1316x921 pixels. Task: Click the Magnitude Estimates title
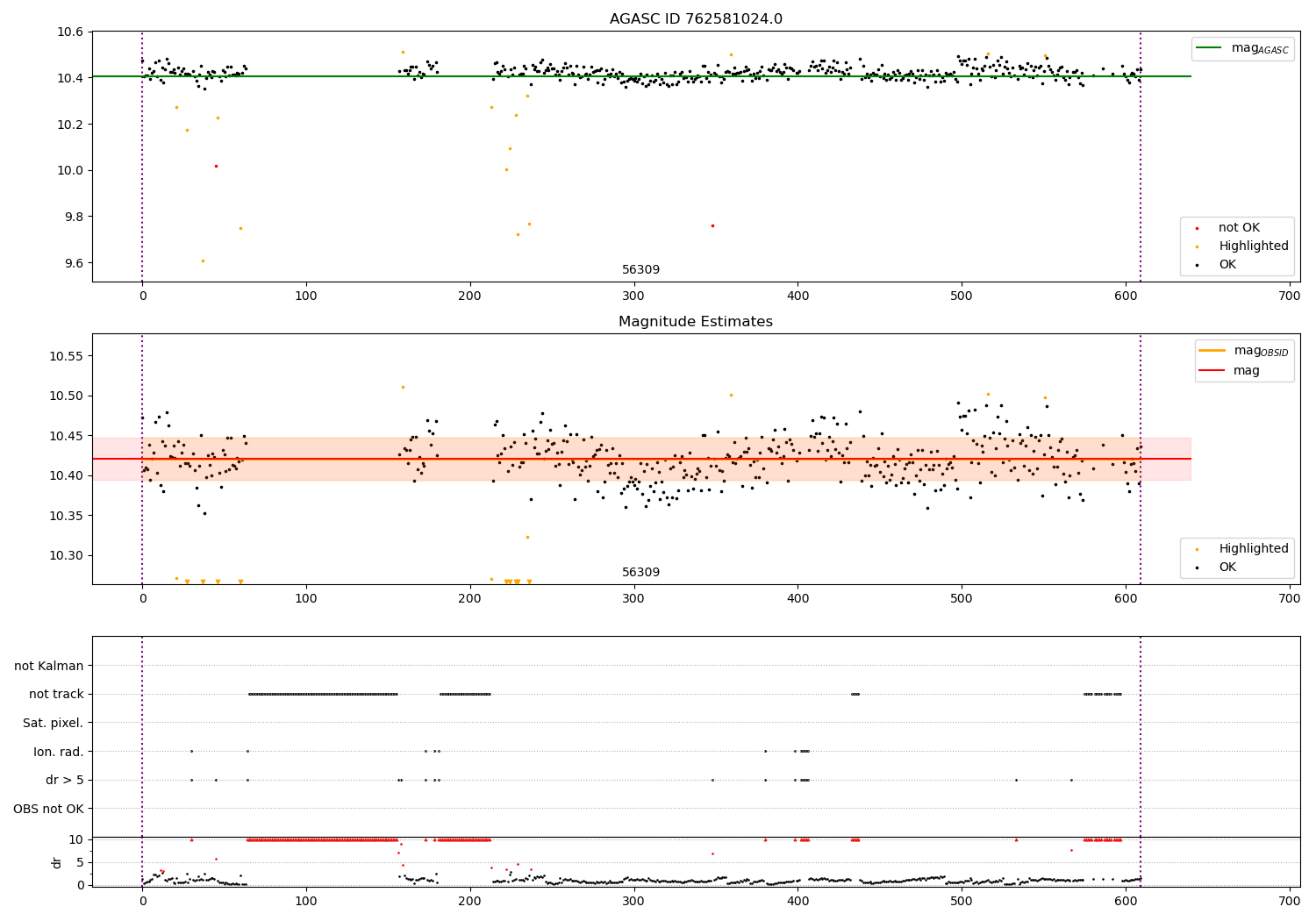coord(696,322)
